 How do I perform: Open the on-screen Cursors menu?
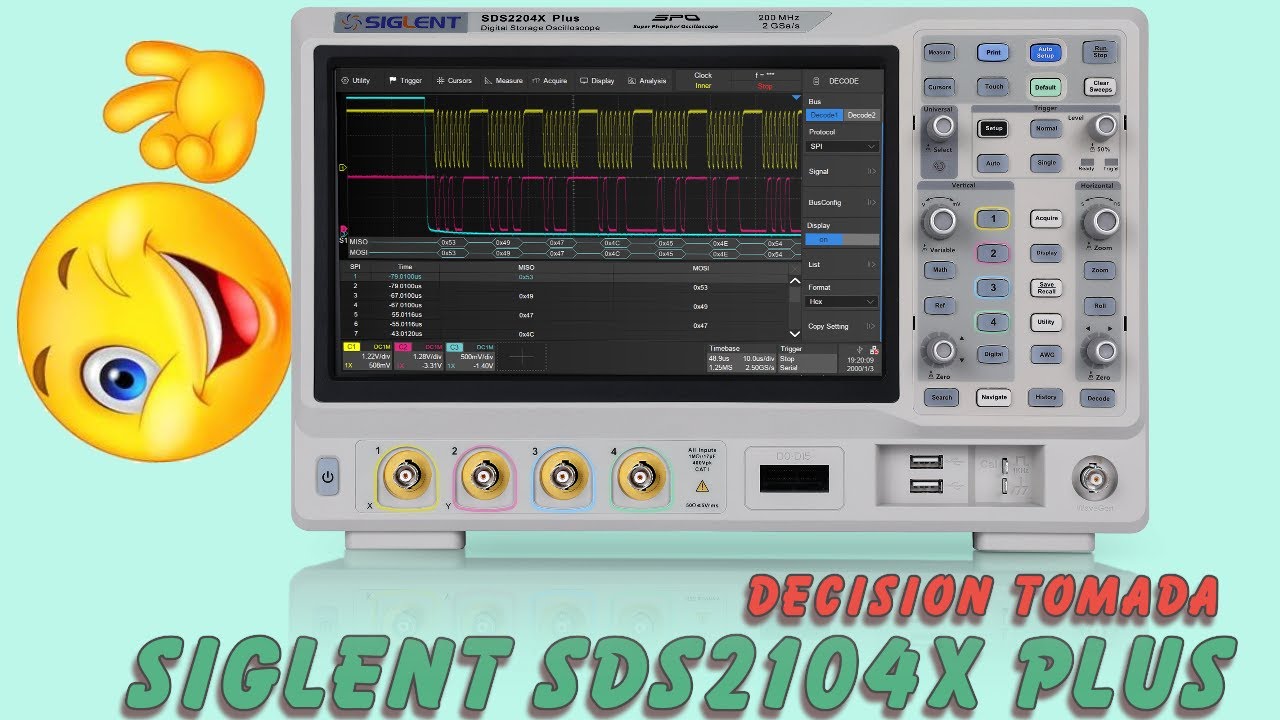click(453, 81)
